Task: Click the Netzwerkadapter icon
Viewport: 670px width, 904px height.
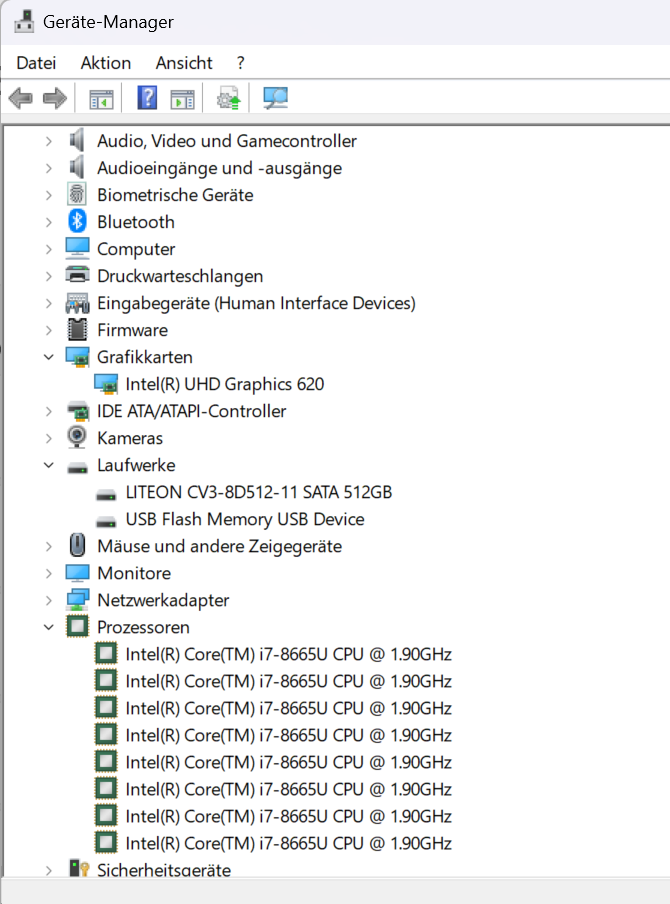Action: coord(77,600)
